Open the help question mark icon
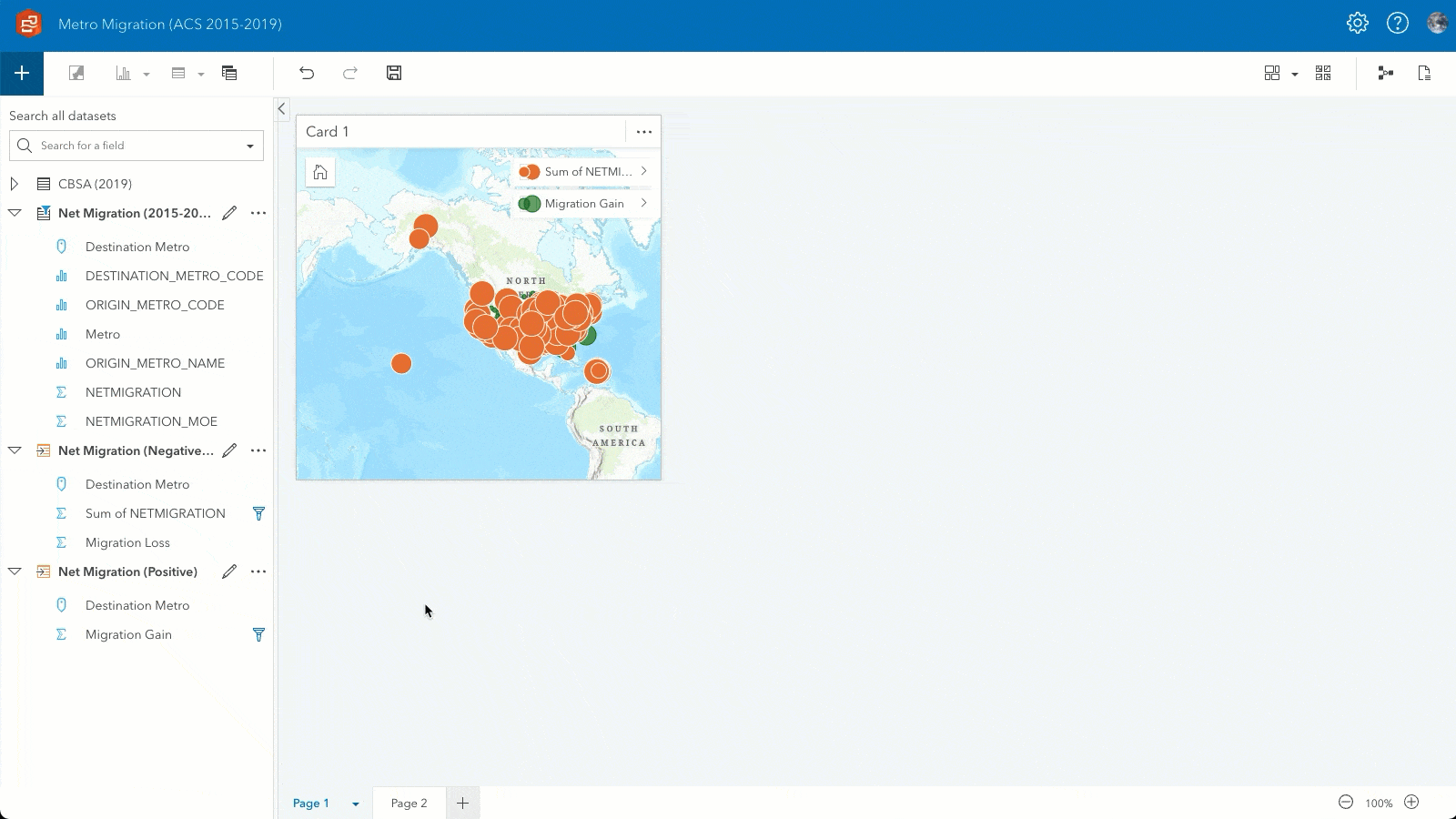1456x819 pixels. tap(1398, 24)
